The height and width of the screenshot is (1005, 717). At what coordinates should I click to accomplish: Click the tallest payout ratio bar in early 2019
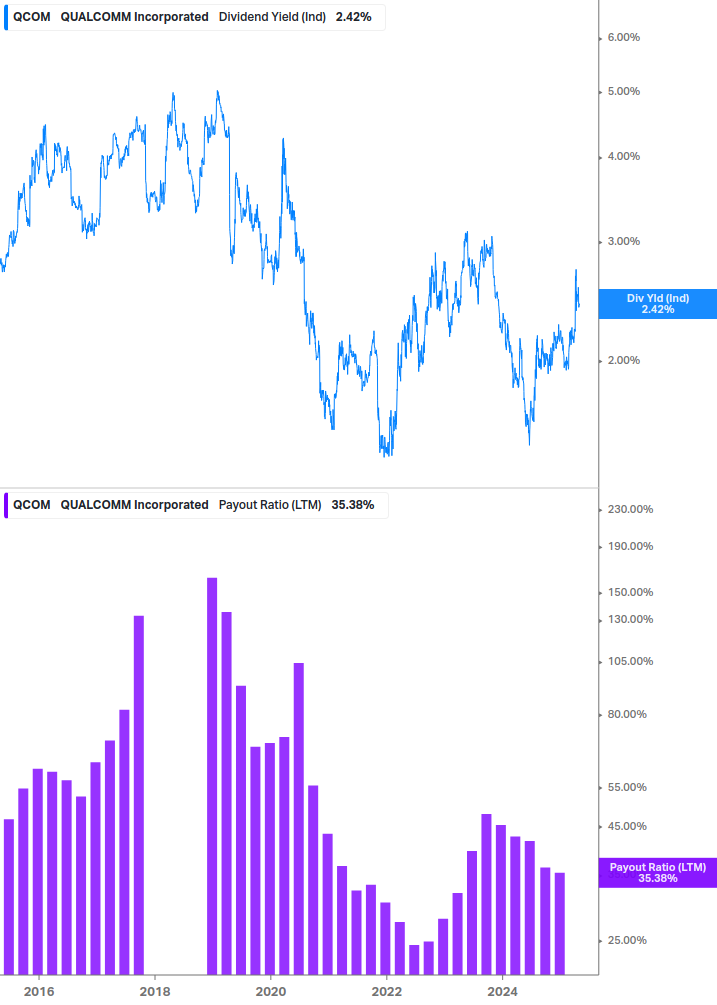212,776
